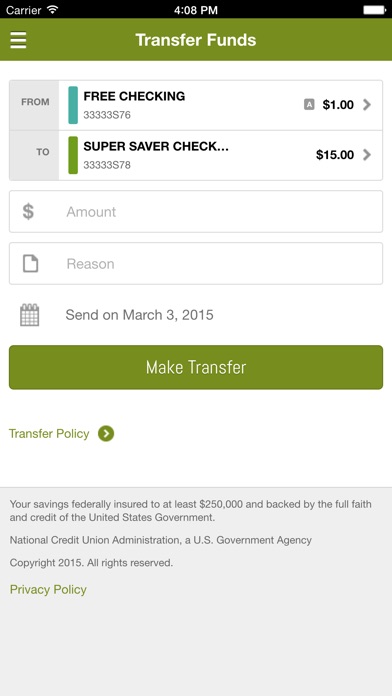This screenshot has width=392, height=696.
Task: Tap the green Super Saver color bar
Action: pos(73,155)
